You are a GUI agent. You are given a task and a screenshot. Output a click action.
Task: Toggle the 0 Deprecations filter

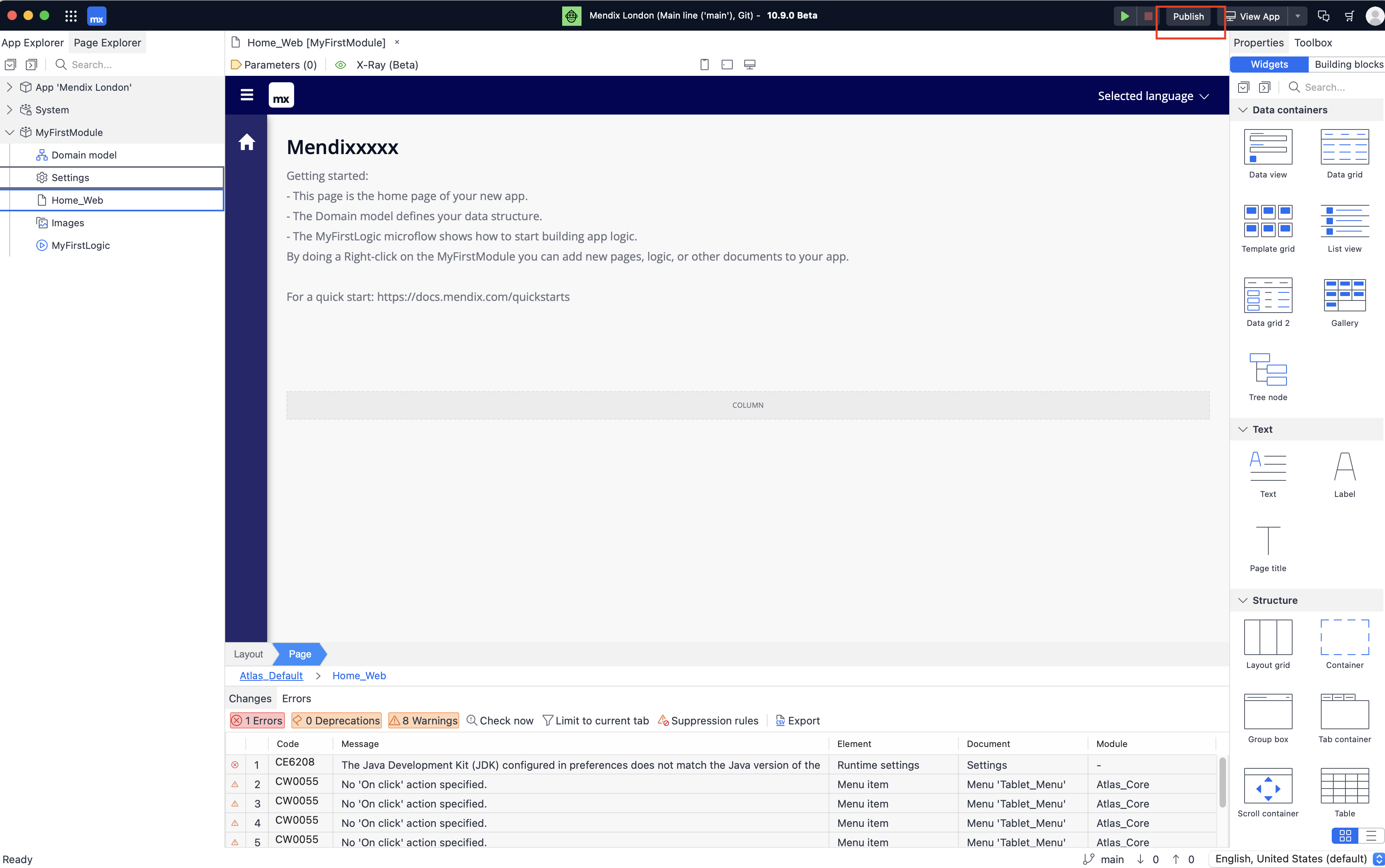336,720
